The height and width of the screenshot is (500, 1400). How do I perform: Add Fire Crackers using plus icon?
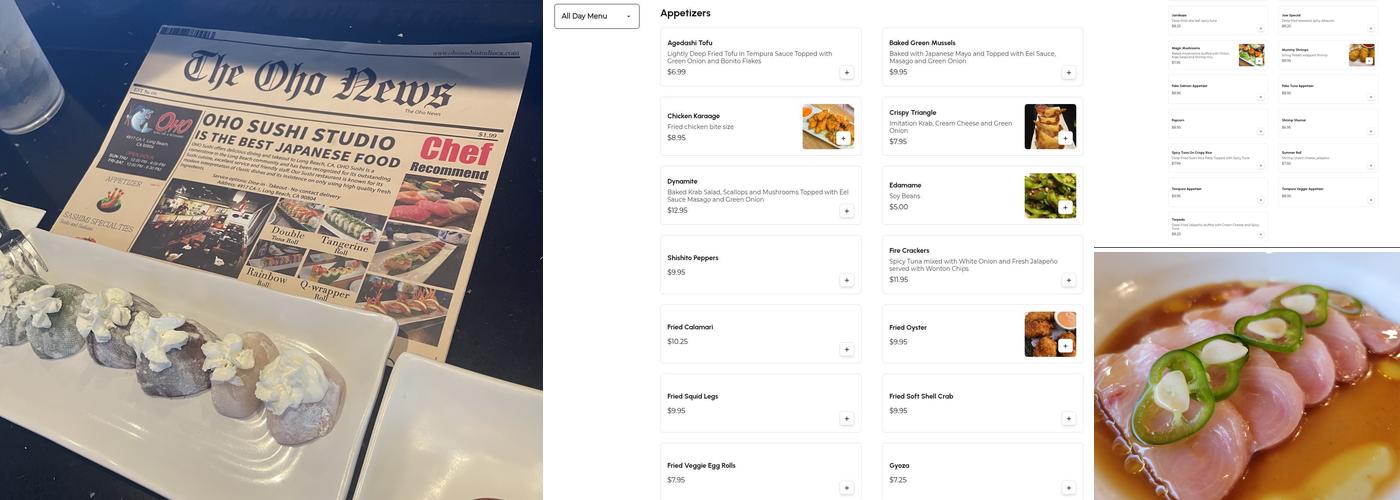[x=1068, y=280]
